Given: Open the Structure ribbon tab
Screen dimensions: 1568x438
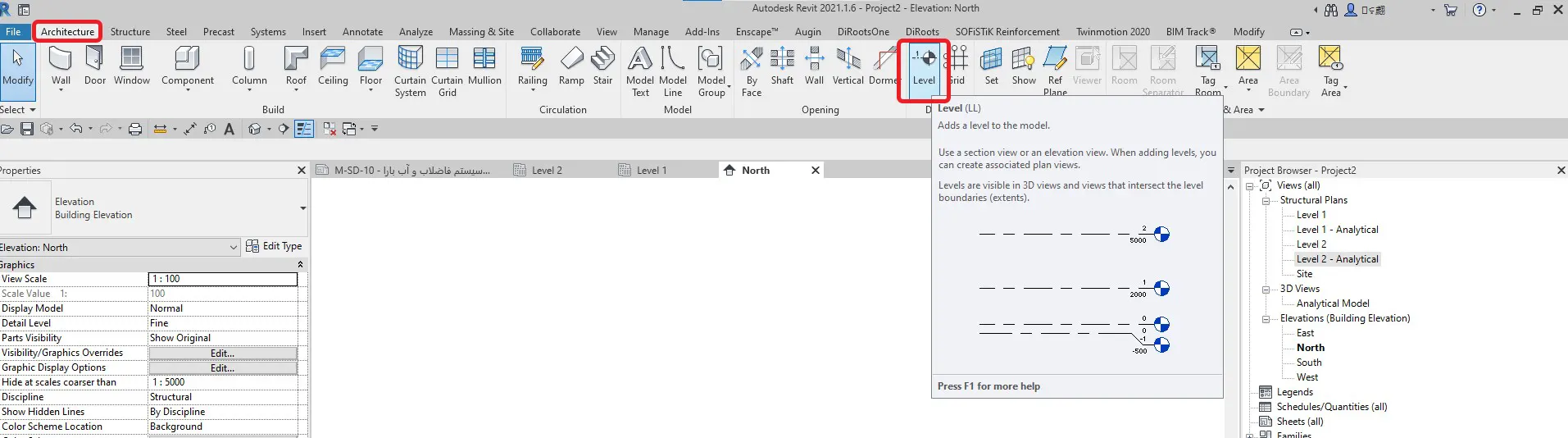Looking at the screenshot, I should pyautogui.click(x=130, y=32).
